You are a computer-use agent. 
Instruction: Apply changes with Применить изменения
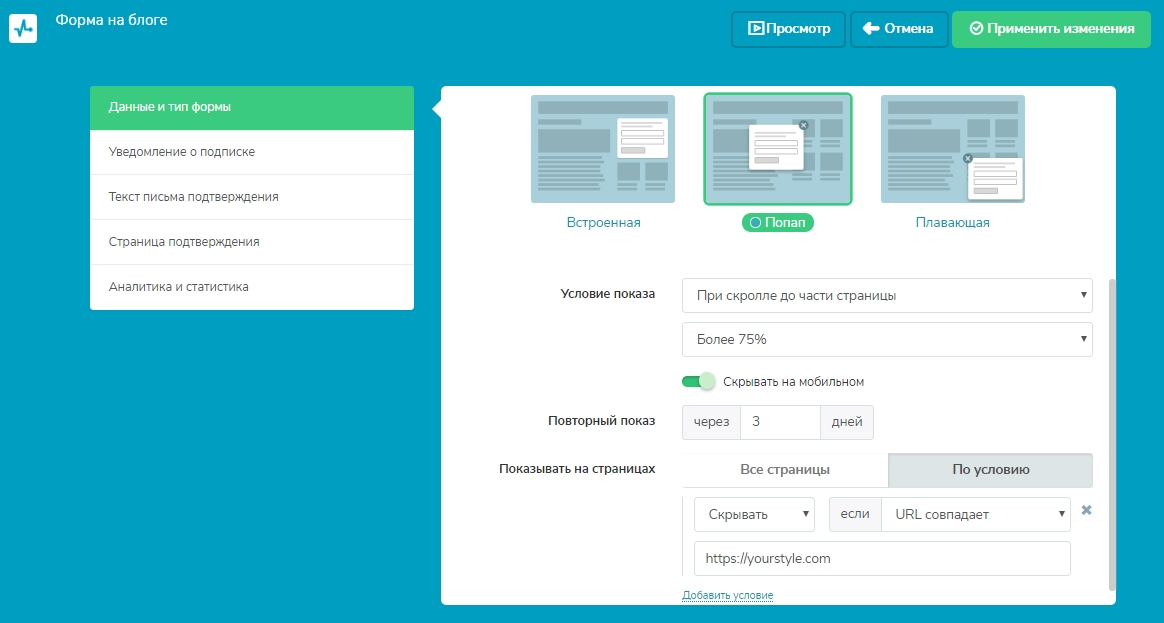point(1050,29)
